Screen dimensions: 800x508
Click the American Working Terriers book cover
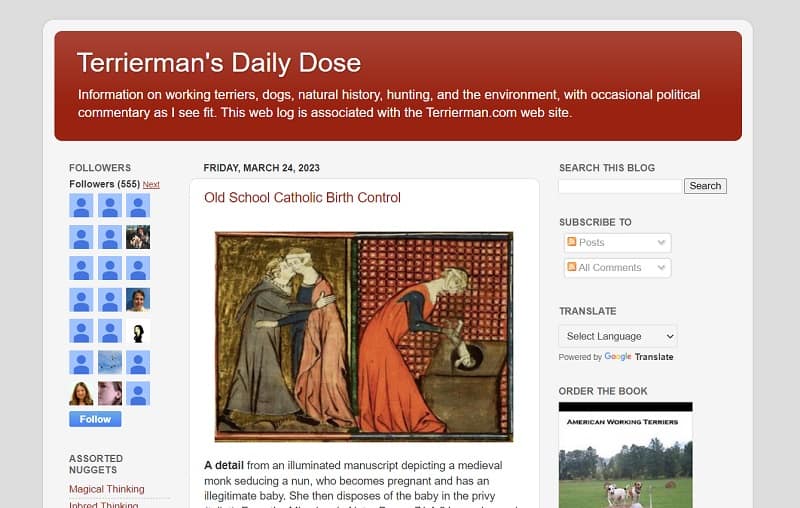click(626, 455)
